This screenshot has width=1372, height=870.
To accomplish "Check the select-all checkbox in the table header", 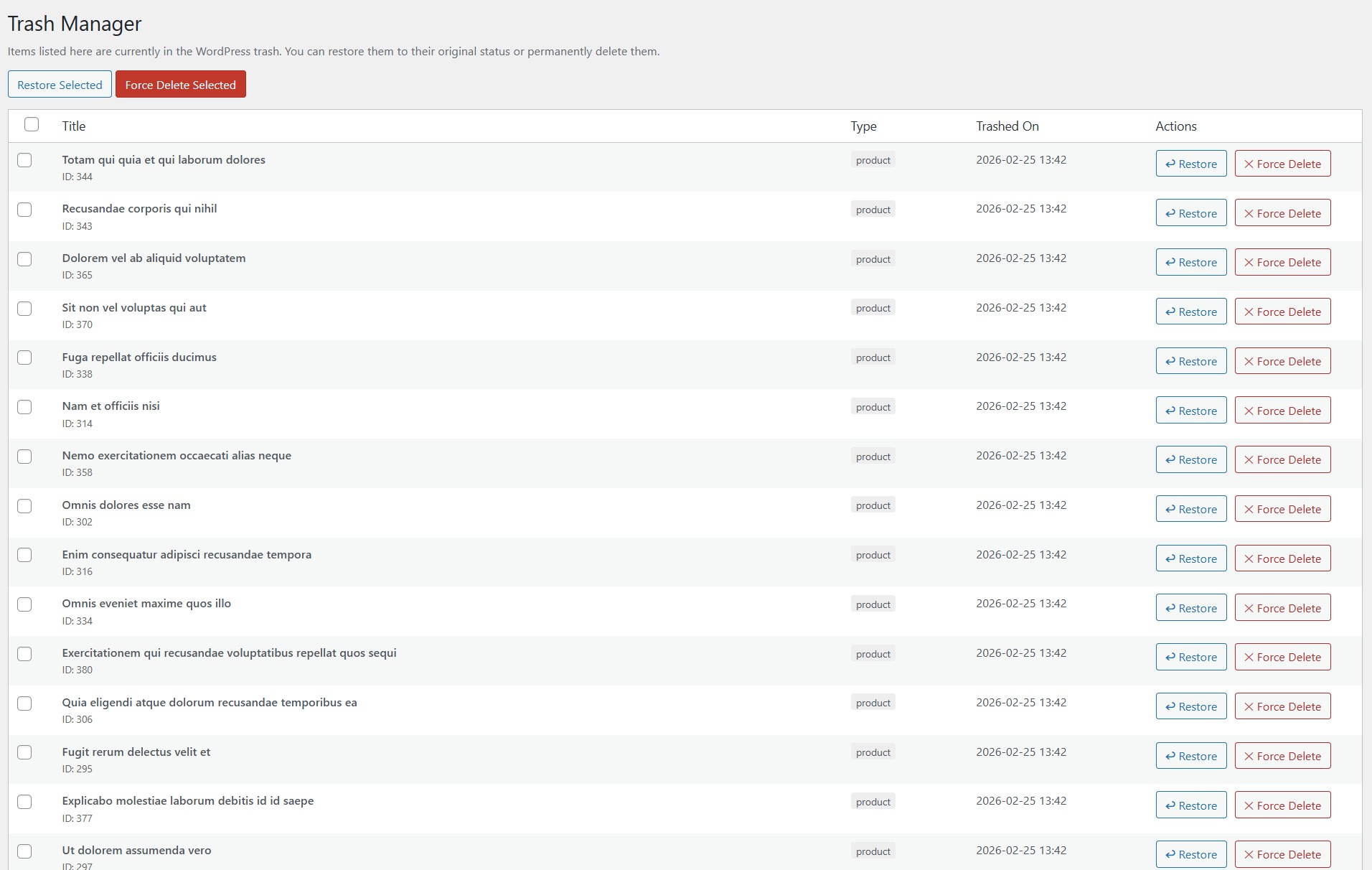I will pyautogui.click(x=32, y=124).
